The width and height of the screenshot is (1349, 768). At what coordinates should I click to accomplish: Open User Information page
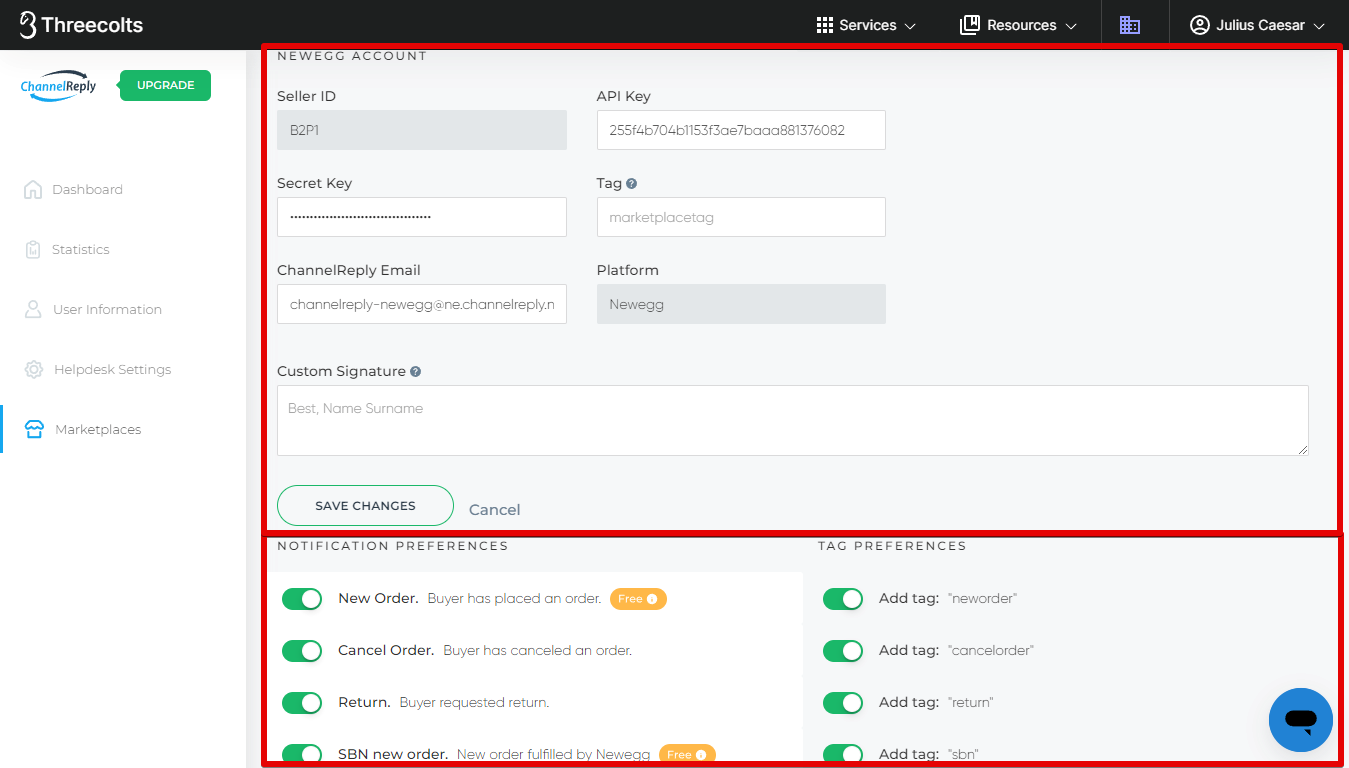(93, 309)
